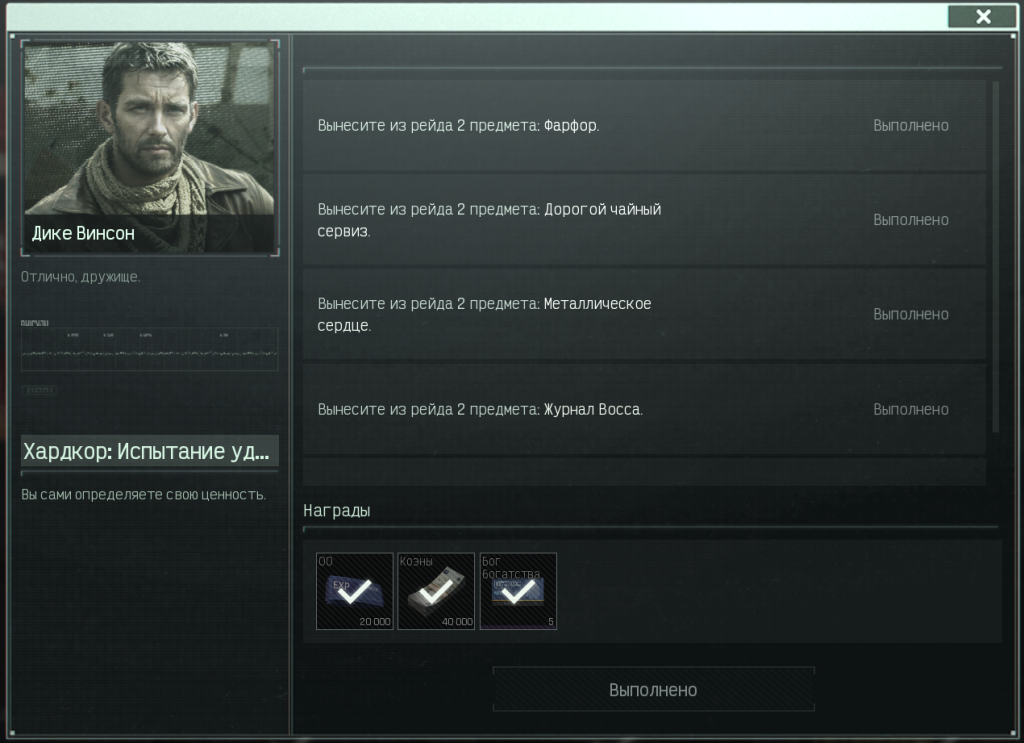Select the Металлическое сердце objective row
The width and height of the screenshot is (1024, 743).
pyautogui.click(x=645, y=314)
